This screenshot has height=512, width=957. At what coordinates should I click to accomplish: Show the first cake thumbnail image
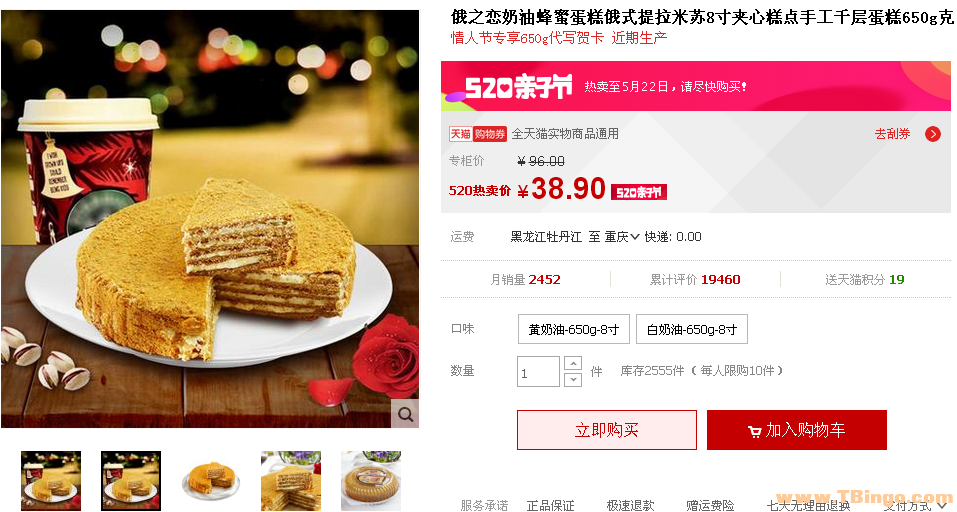coord(51,481)
